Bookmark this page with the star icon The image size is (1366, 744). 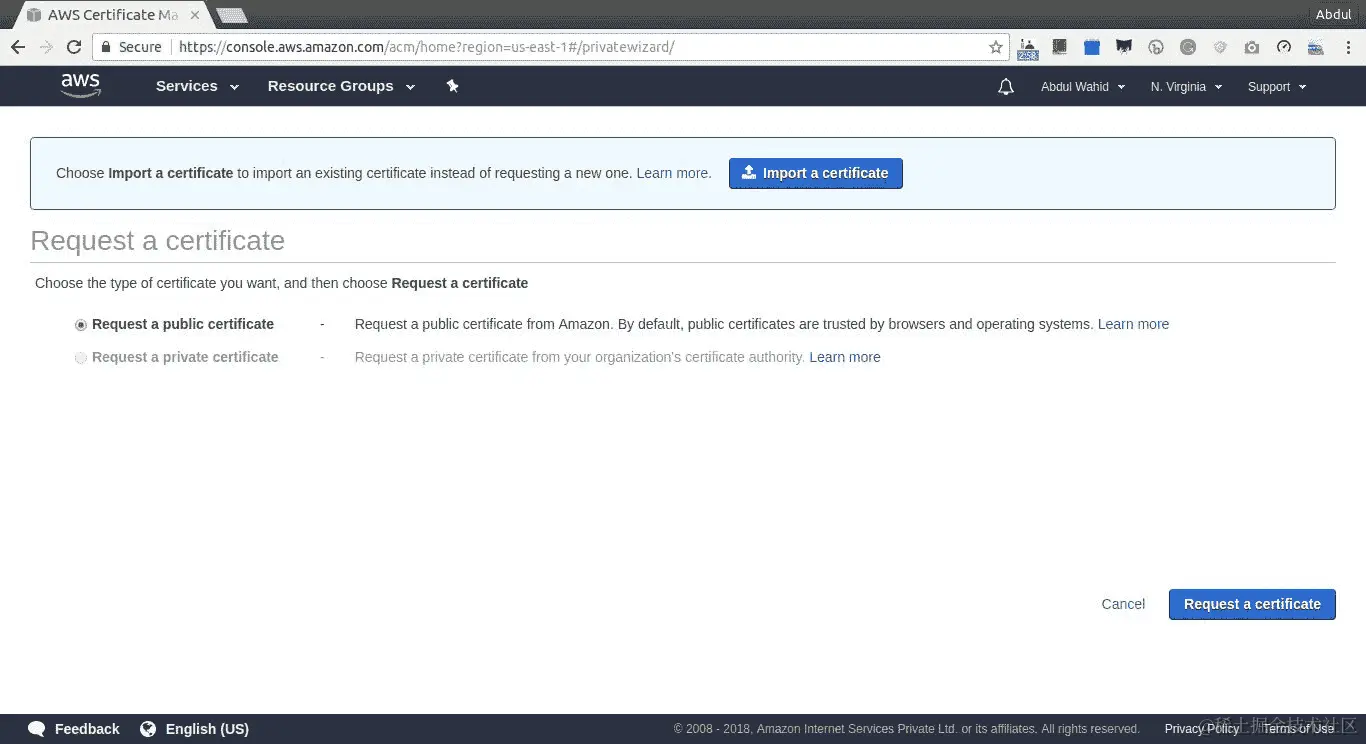click(996, 47)
